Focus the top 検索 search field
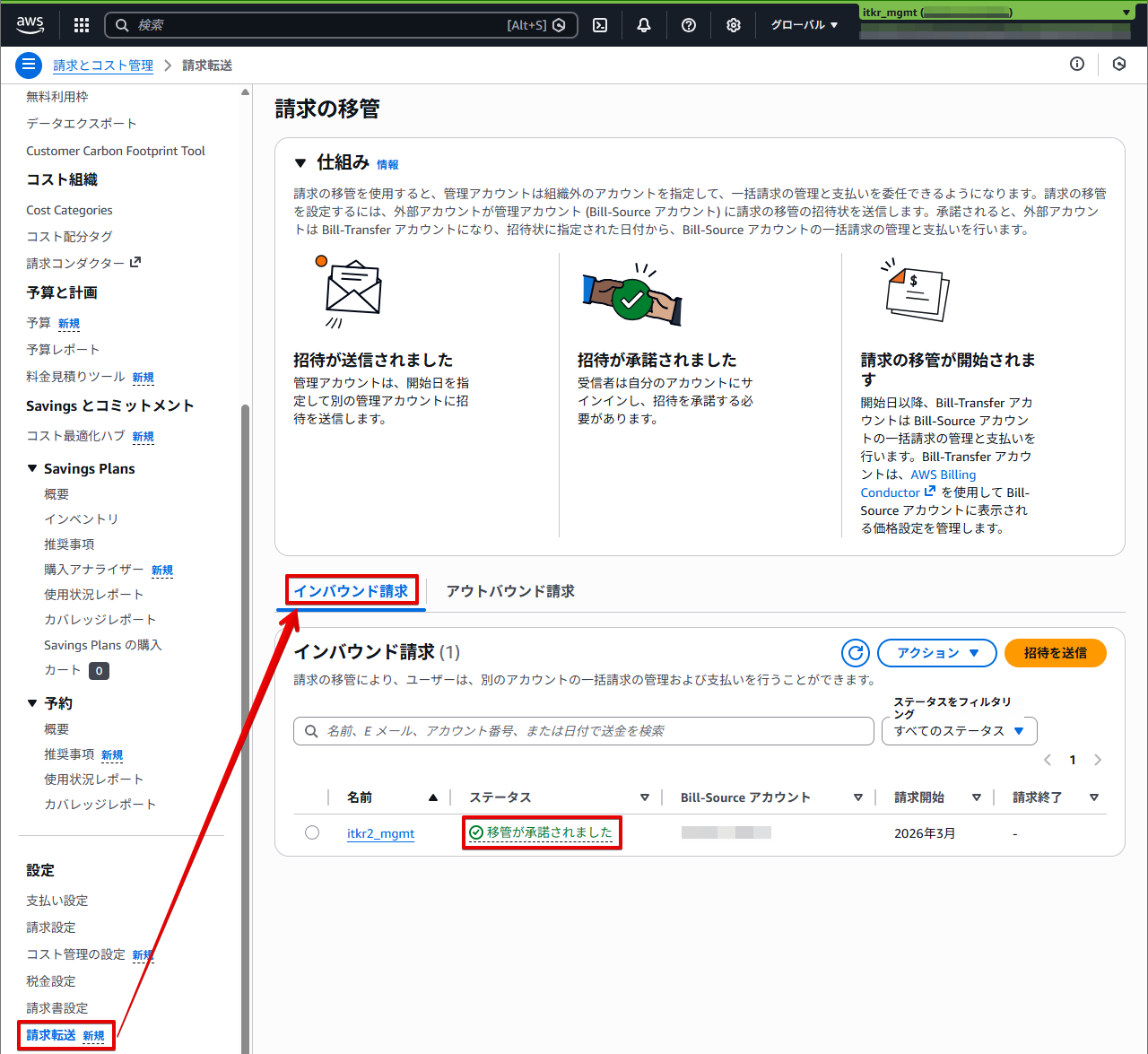 [x=341, y=25]
